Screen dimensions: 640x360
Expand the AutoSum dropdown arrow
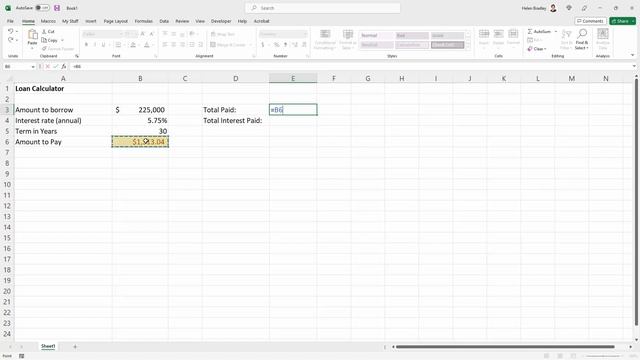[556, 31]
